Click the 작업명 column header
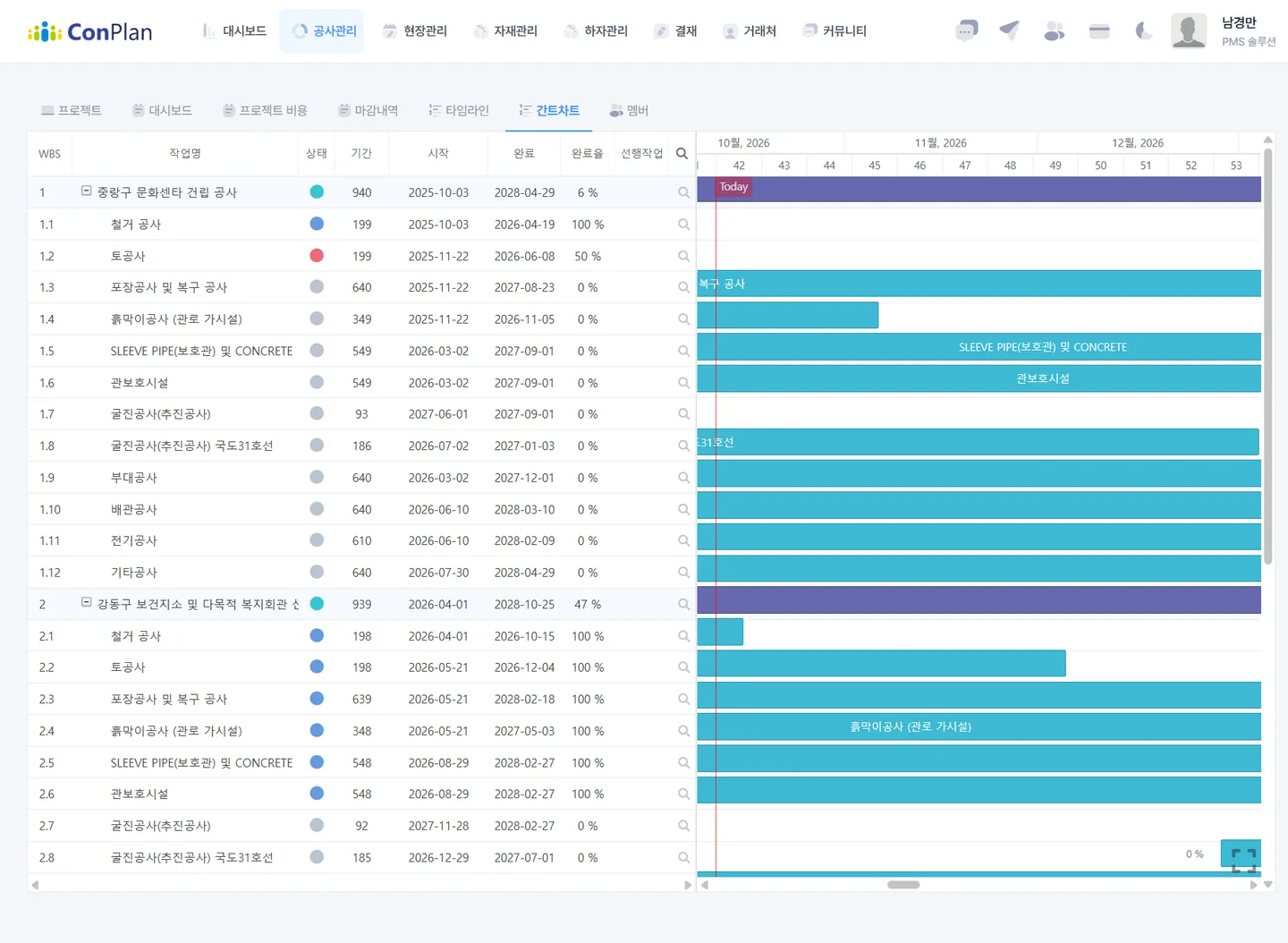The image size is (1288, 943). point(185,154)
